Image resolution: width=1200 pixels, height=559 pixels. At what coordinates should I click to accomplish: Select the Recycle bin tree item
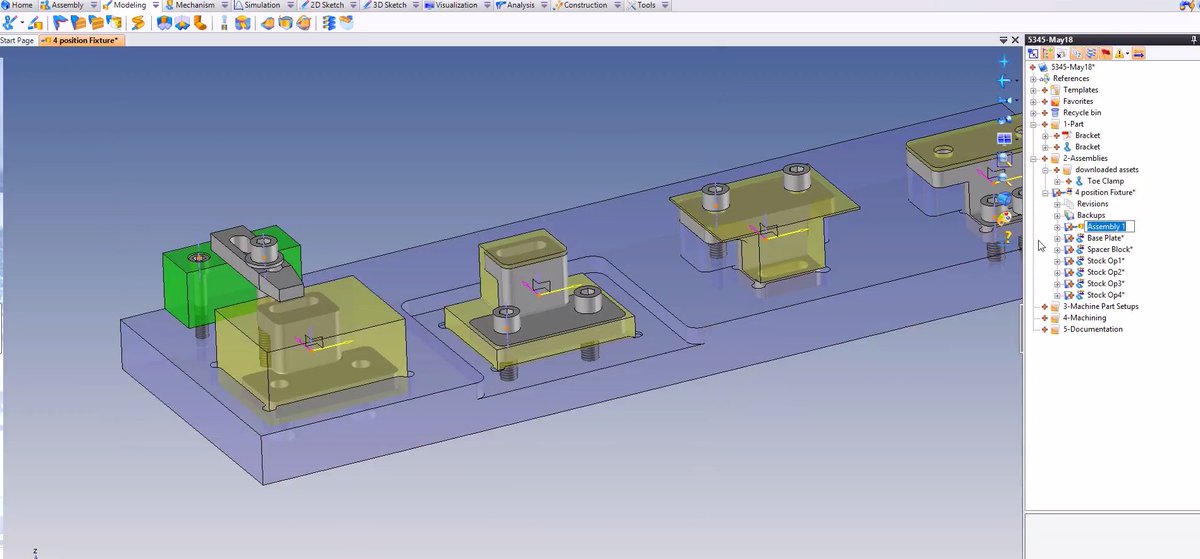pos(1082,113)
